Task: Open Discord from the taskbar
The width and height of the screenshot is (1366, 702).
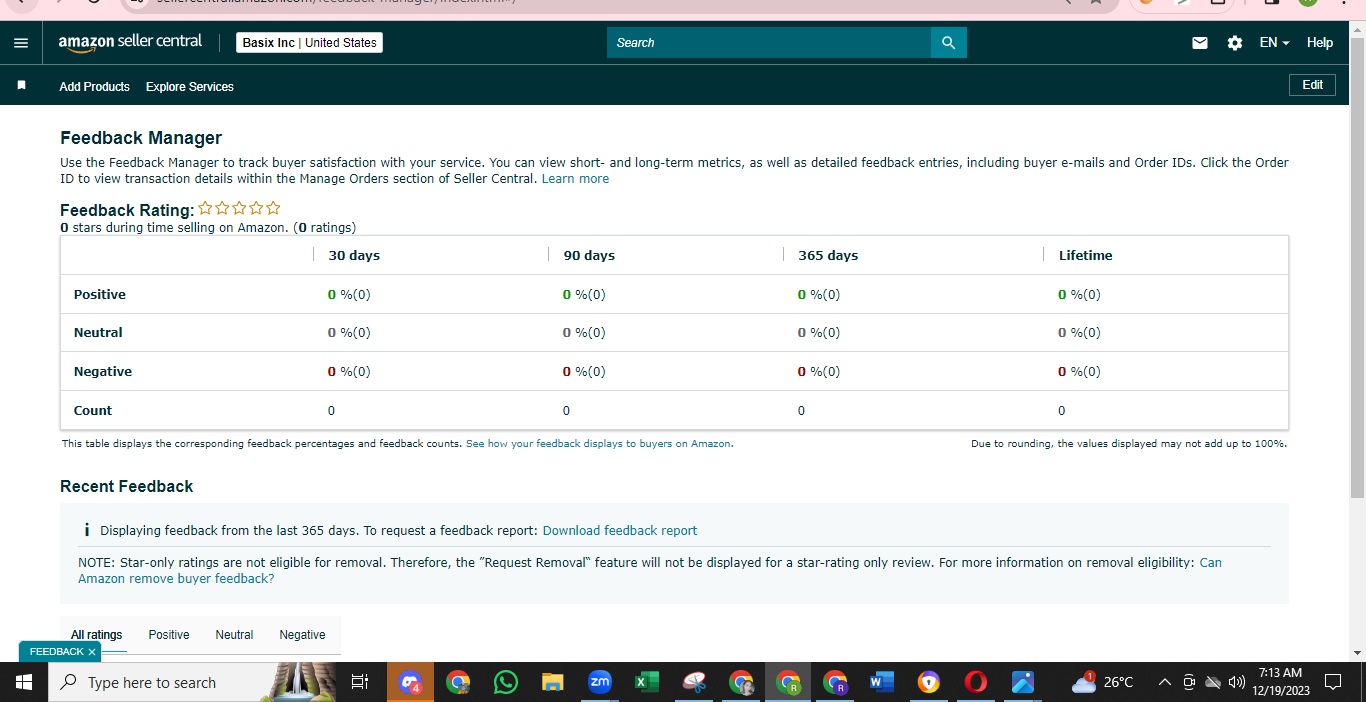Action: [x=410, y=682]
